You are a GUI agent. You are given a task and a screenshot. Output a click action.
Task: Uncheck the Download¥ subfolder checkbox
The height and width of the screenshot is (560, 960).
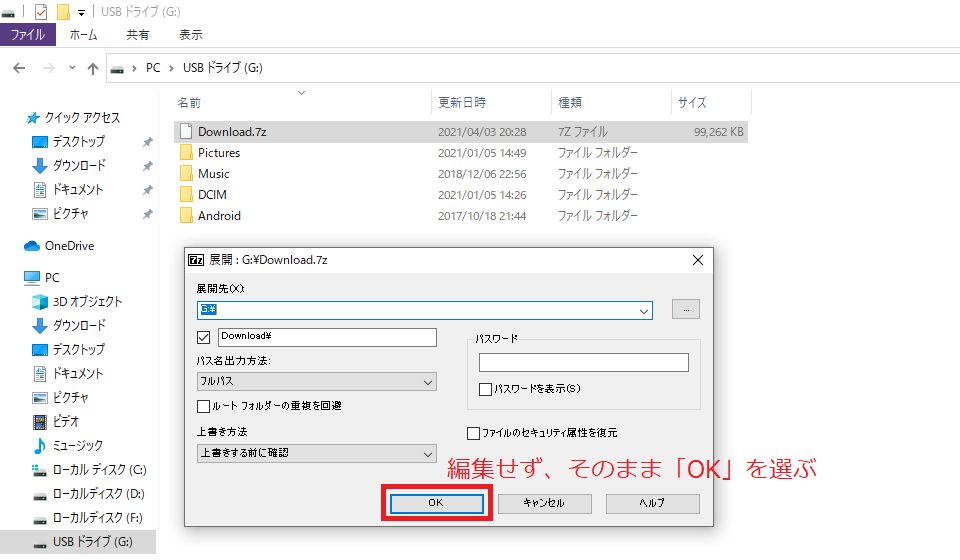204,337
